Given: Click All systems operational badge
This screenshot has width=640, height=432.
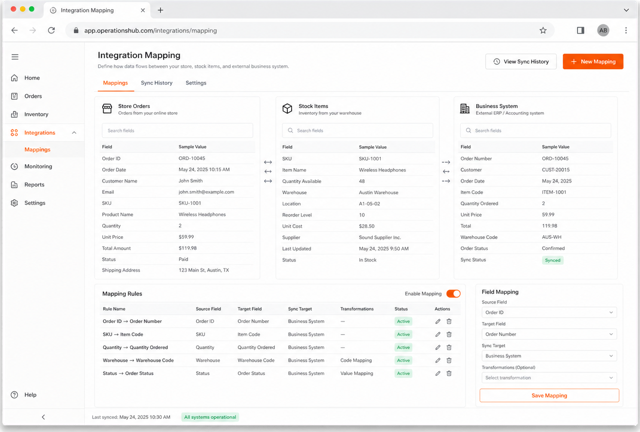Looking at the screenshot, I should 210,417.
